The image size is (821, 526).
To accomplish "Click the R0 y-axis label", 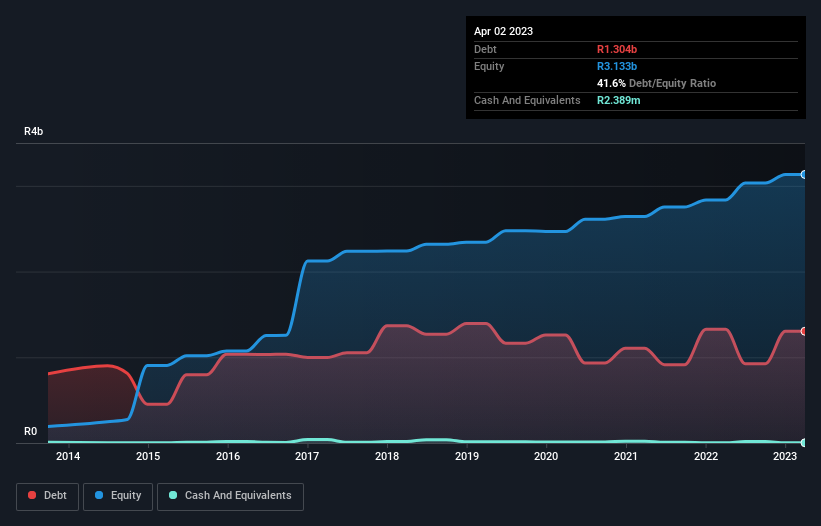I will point(30,431).
